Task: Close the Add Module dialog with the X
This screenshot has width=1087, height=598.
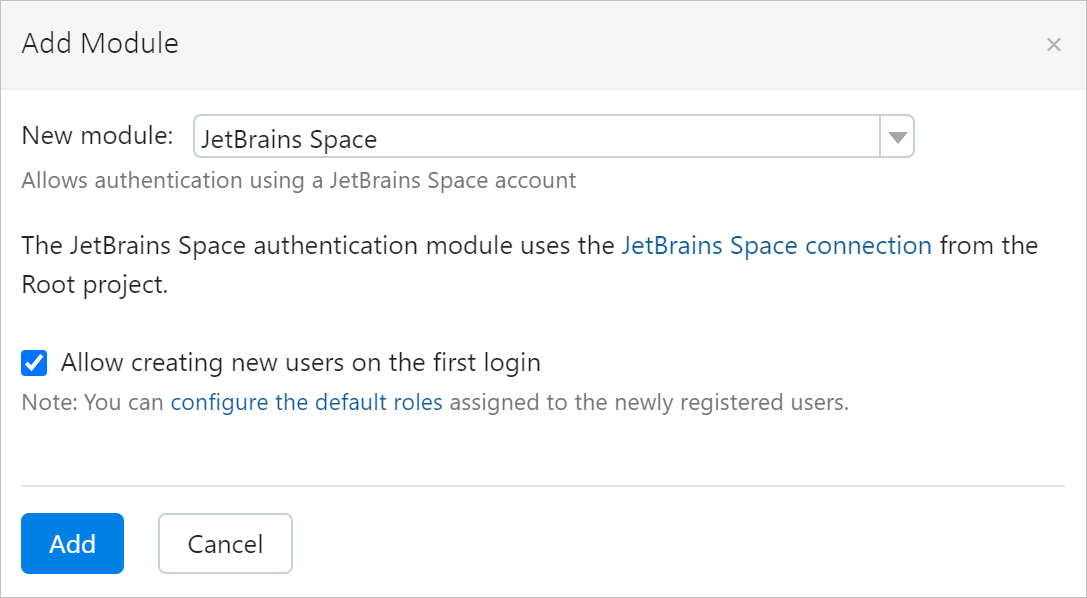Action: (x=1054, y=44)
